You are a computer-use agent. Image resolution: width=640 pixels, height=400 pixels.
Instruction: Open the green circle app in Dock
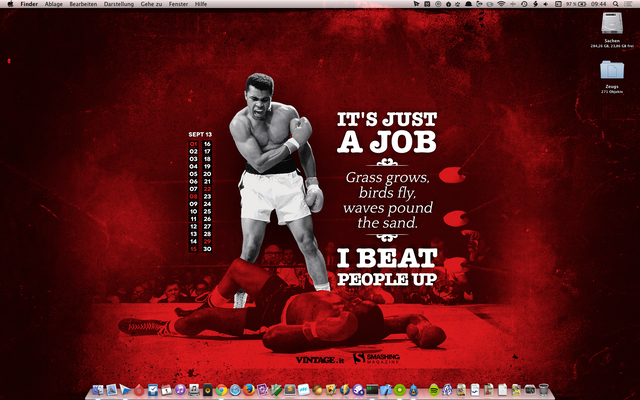click(x=400, y=390)
